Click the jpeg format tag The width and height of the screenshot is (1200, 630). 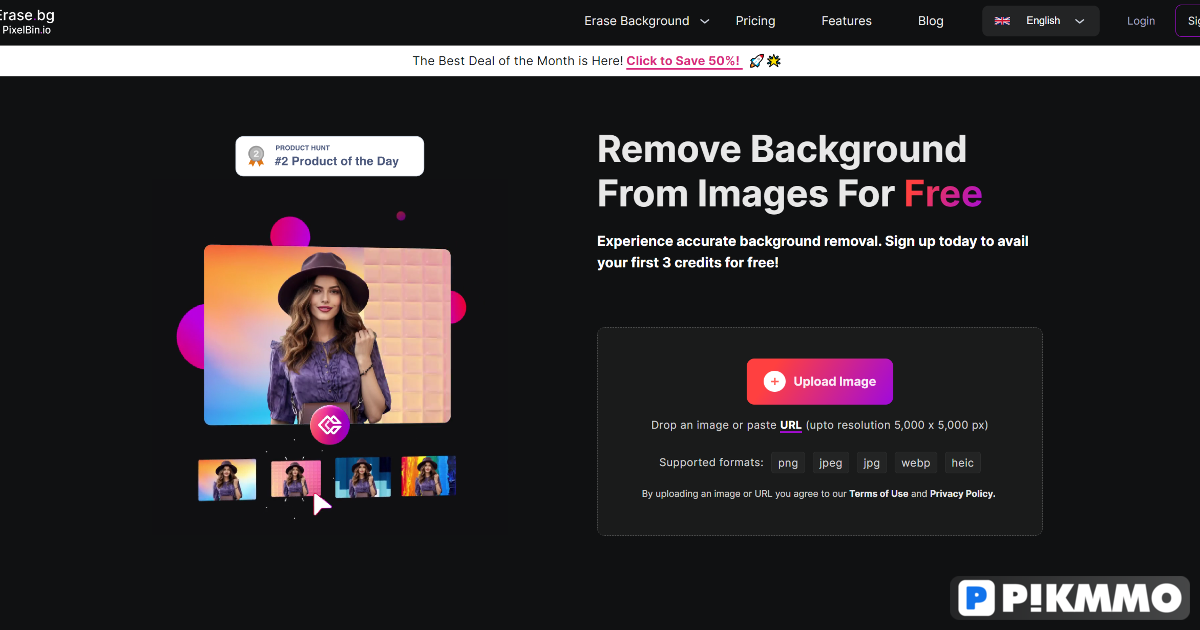coord(831,463)
